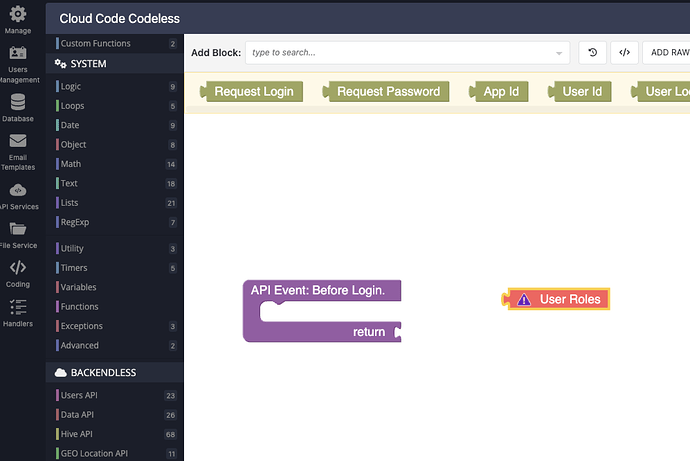Open API Services cloud icon
690x461 pixels.
tap(18, 190)
